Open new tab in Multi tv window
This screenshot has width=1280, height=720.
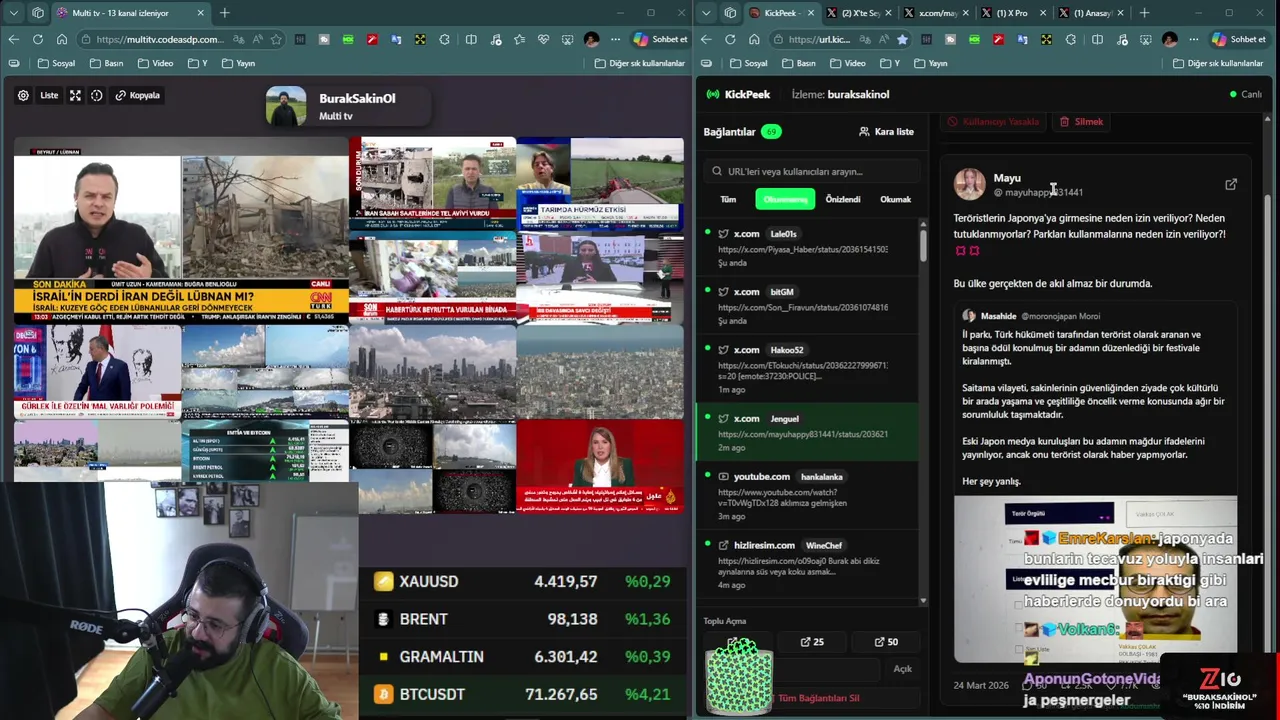tap(224, 13)
